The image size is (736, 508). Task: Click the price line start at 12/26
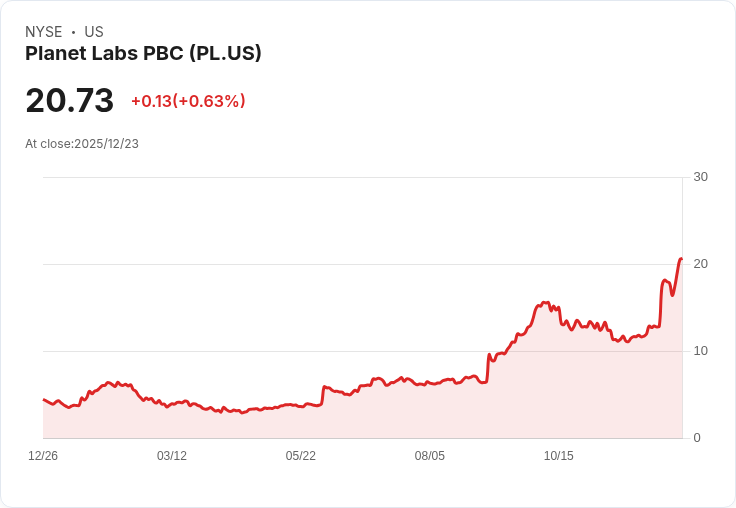pos(44,400)
